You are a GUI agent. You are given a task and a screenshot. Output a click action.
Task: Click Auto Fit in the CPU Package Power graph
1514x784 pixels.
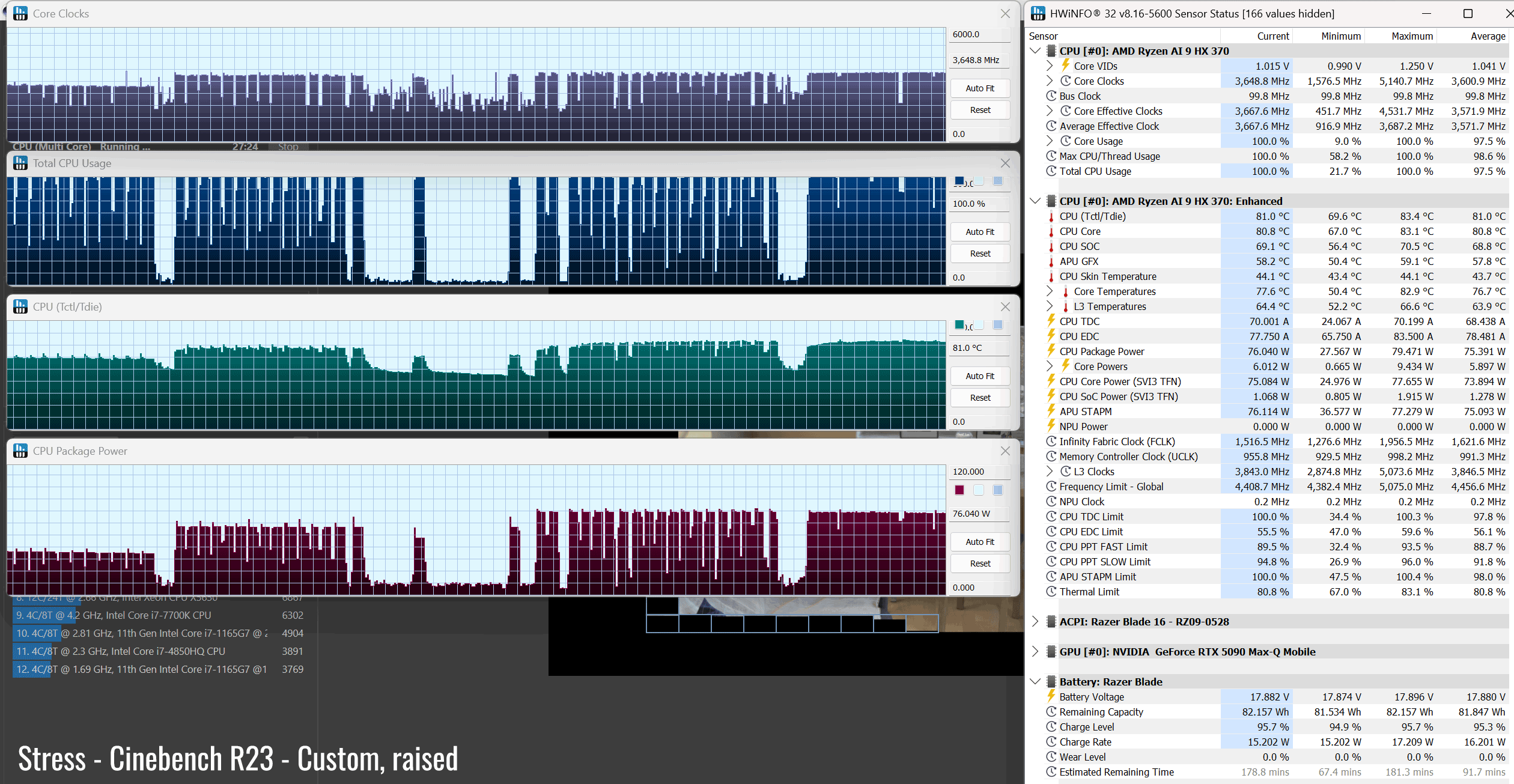click(980, 542)
